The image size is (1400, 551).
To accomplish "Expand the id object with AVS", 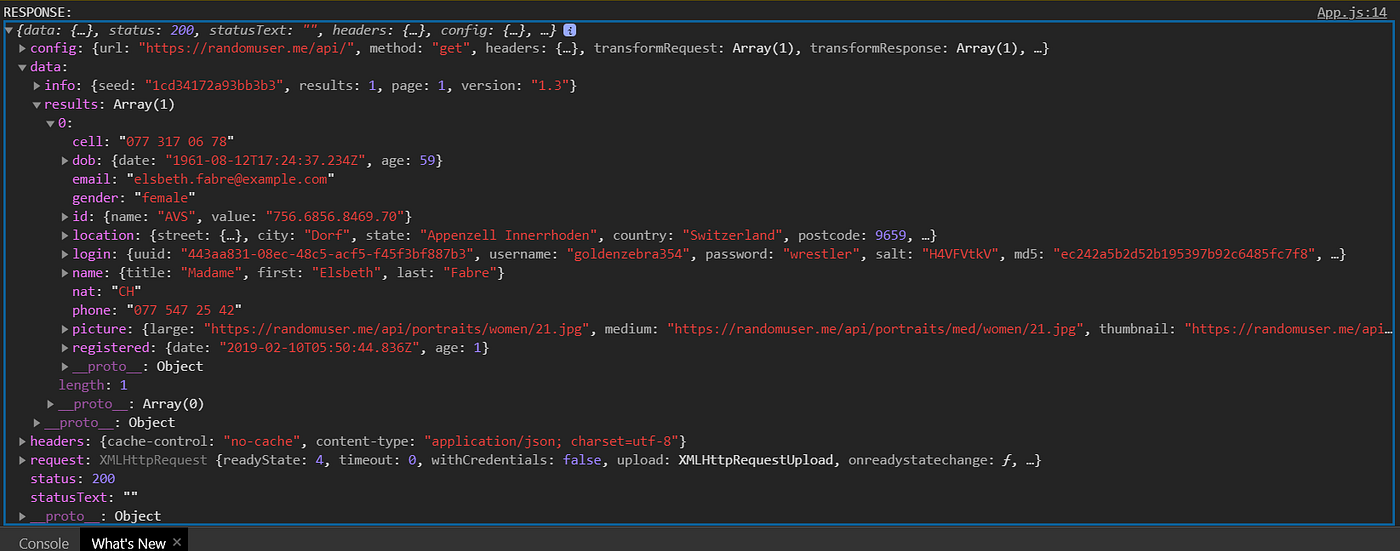I will click(65, 216).
